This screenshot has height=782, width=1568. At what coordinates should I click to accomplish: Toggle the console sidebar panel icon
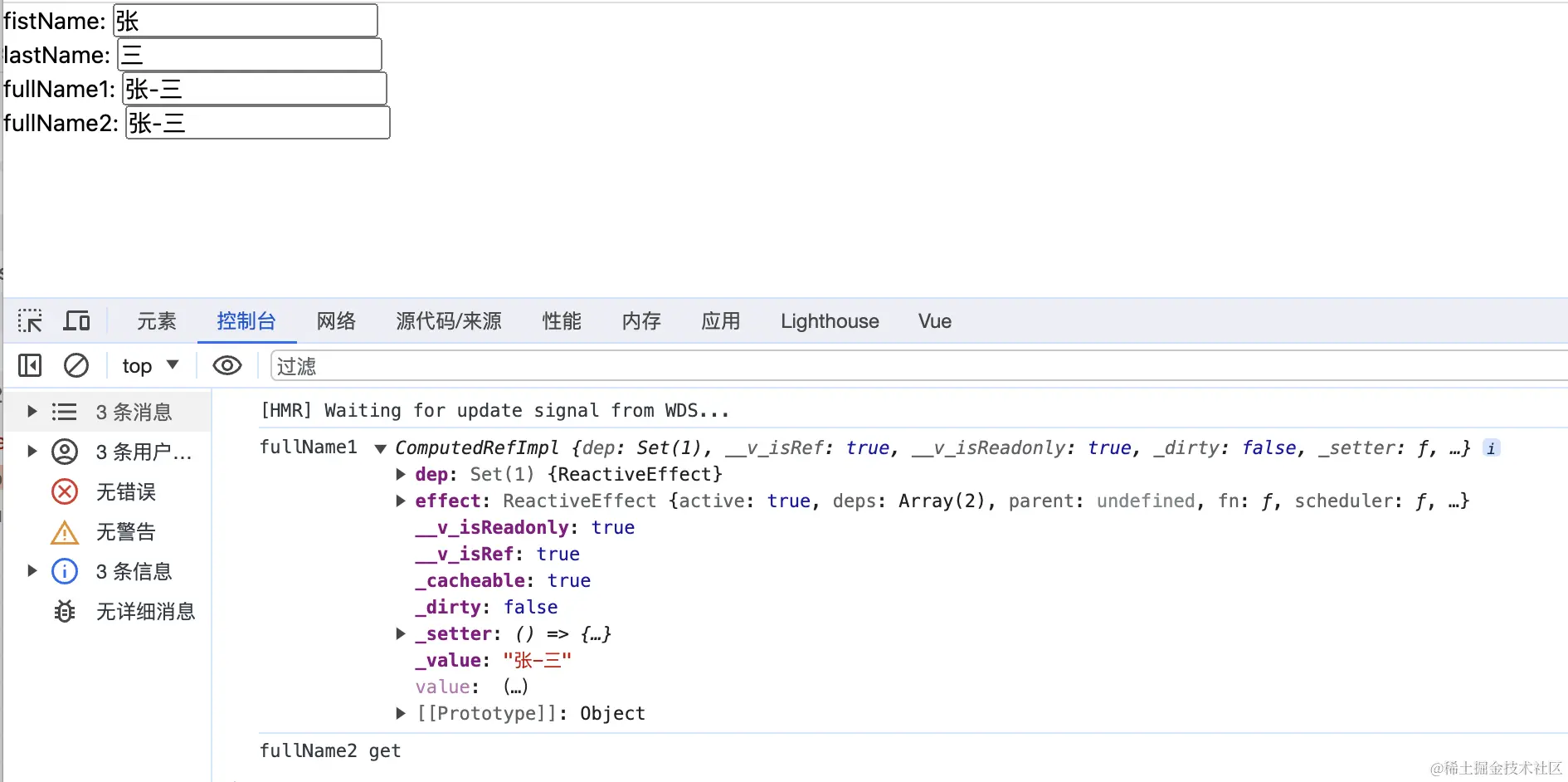point(30,365)
